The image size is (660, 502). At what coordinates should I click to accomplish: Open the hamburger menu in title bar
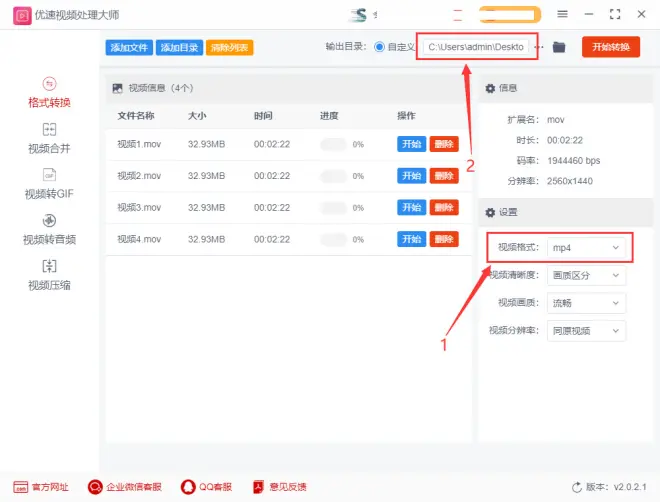(562, 14)
